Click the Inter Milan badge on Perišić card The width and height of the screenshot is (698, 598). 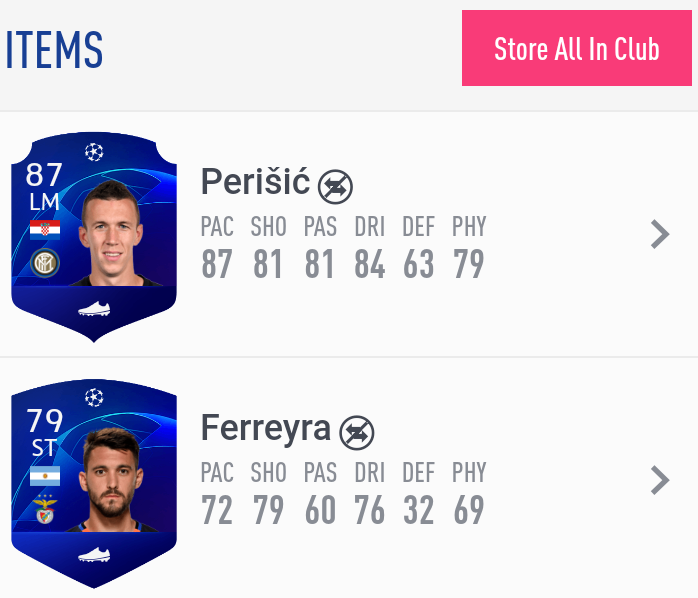(45, 263)
